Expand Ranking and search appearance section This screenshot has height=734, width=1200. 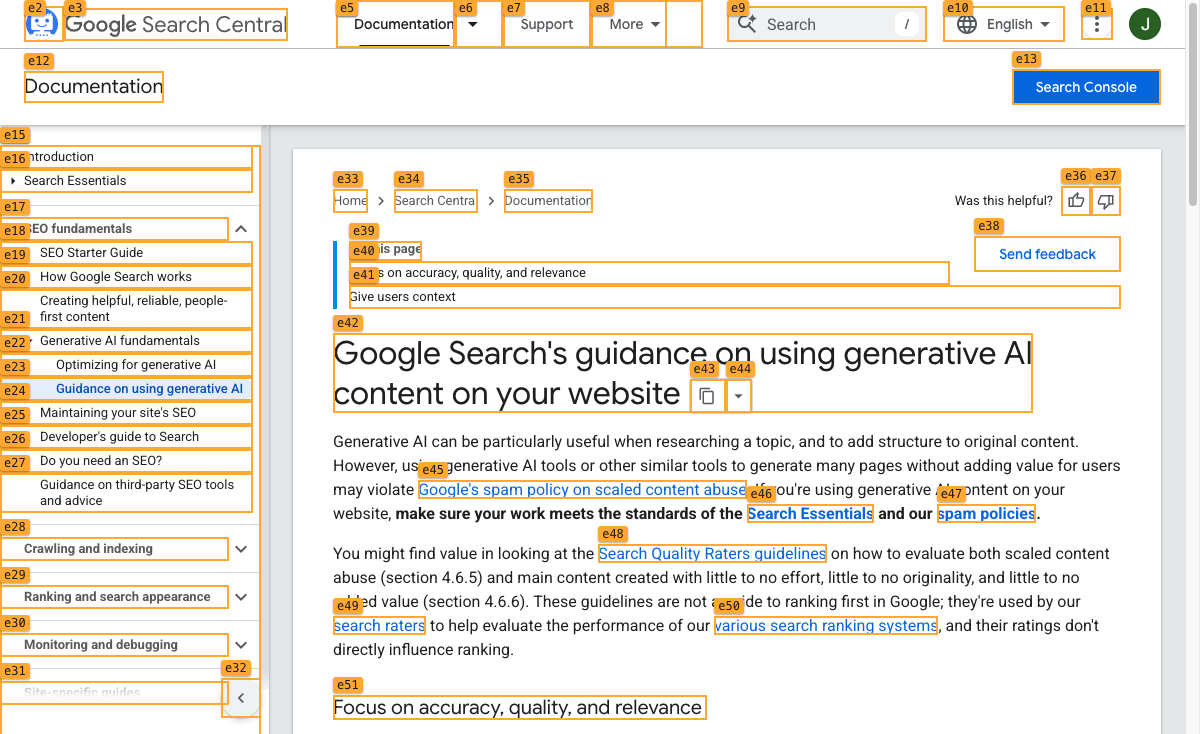coord(241,597)
